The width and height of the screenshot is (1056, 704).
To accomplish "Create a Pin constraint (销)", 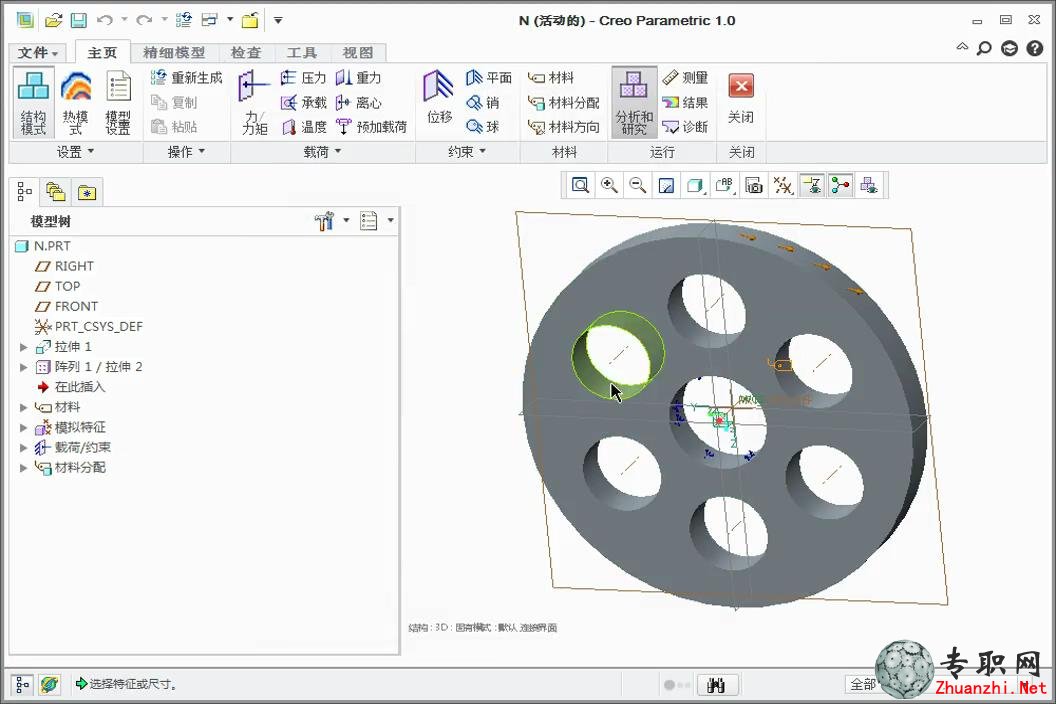I will tap(483, 102).
